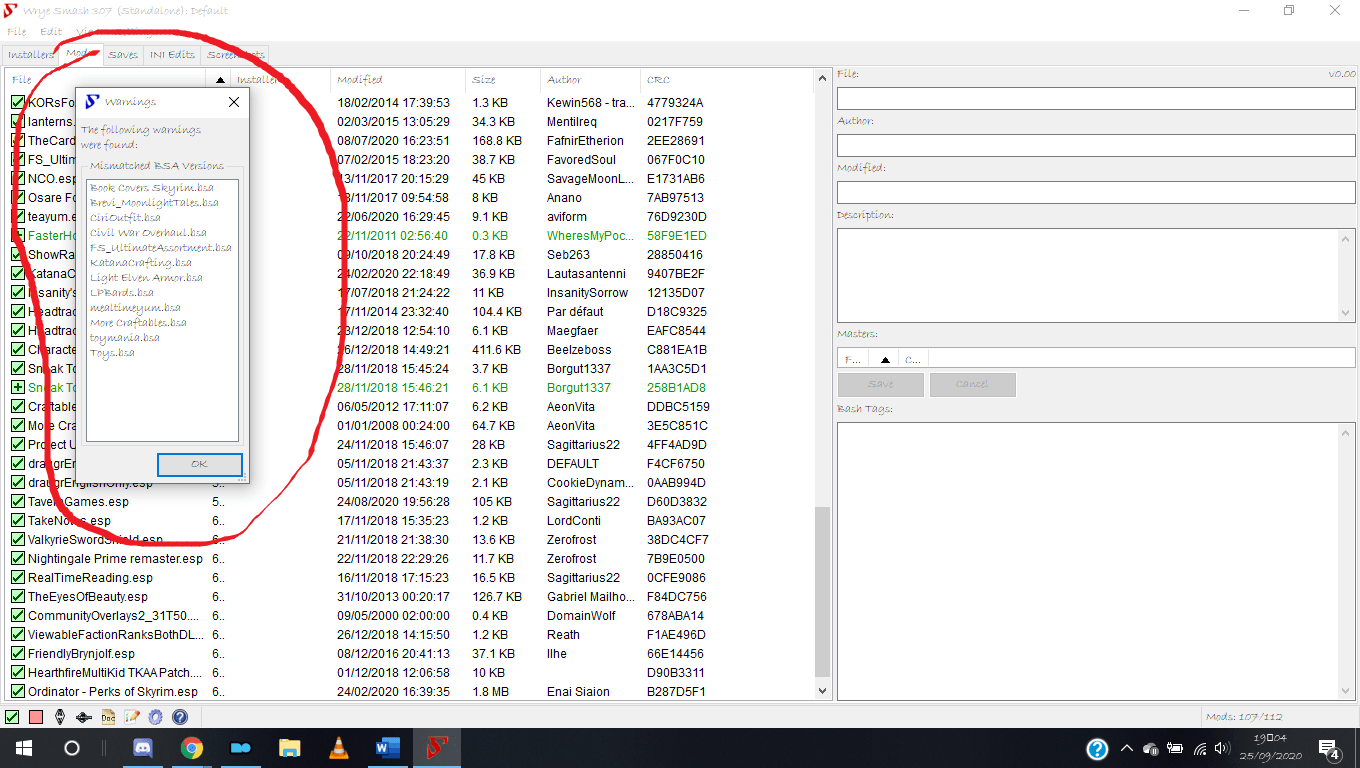The image size is (1360, 768).
Task: Click the pink square status bar icon
Action: point(36,717)
